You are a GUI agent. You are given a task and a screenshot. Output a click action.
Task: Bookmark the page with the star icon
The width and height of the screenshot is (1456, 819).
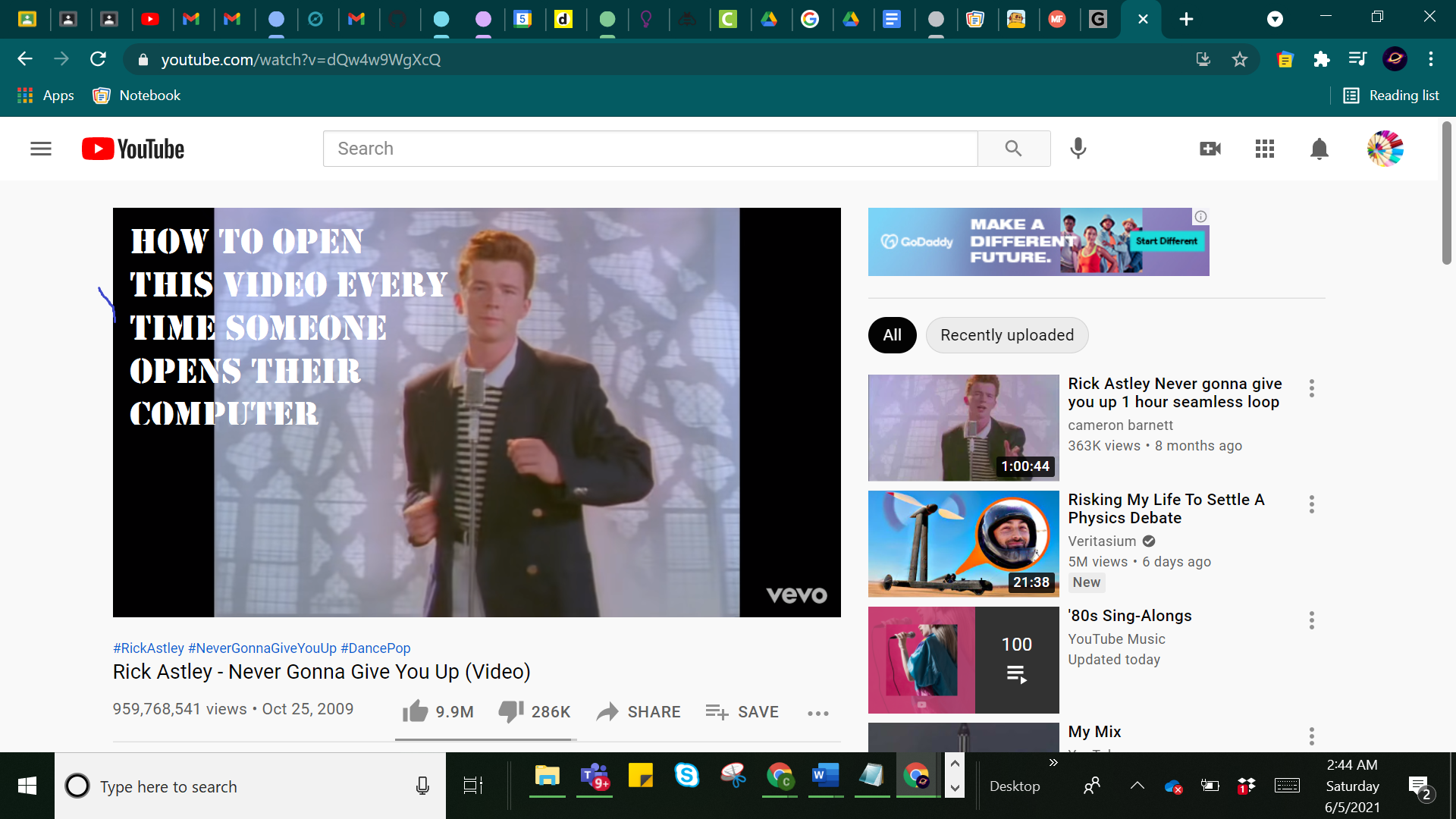1240,59
